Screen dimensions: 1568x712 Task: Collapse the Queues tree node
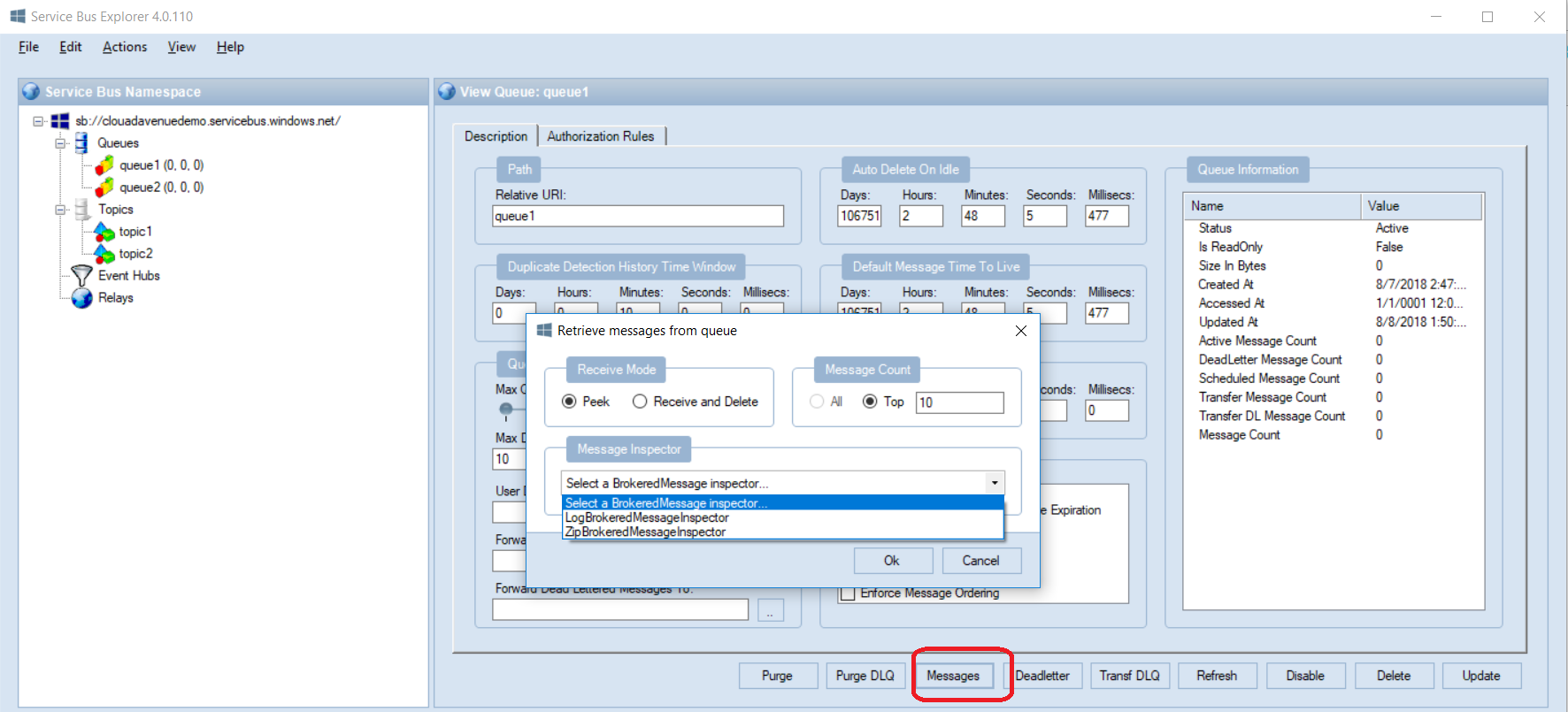click(60, 143)
